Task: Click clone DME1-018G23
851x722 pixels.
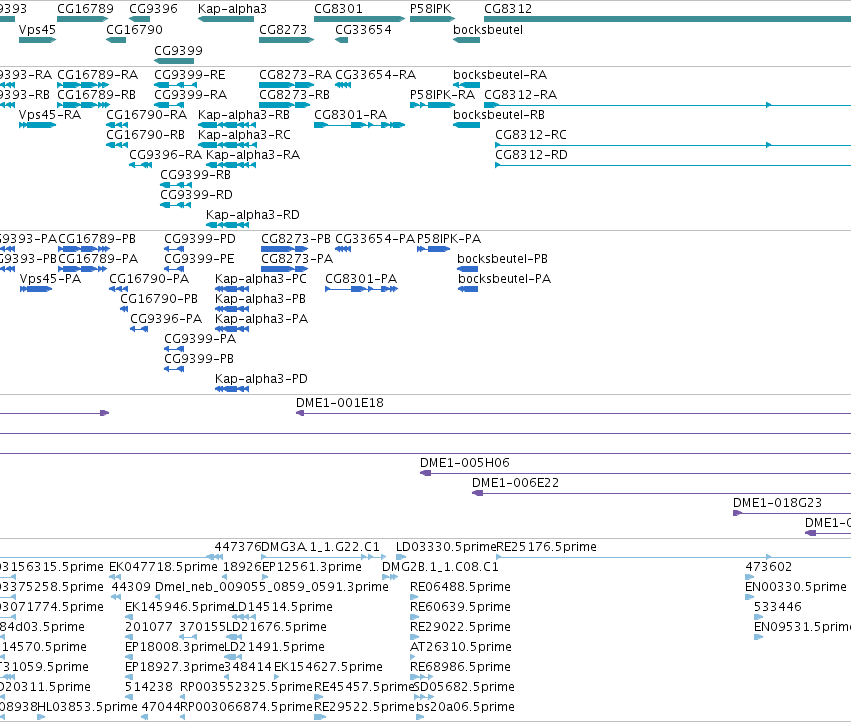Action: pyautogui.click(x=777, y=503)
